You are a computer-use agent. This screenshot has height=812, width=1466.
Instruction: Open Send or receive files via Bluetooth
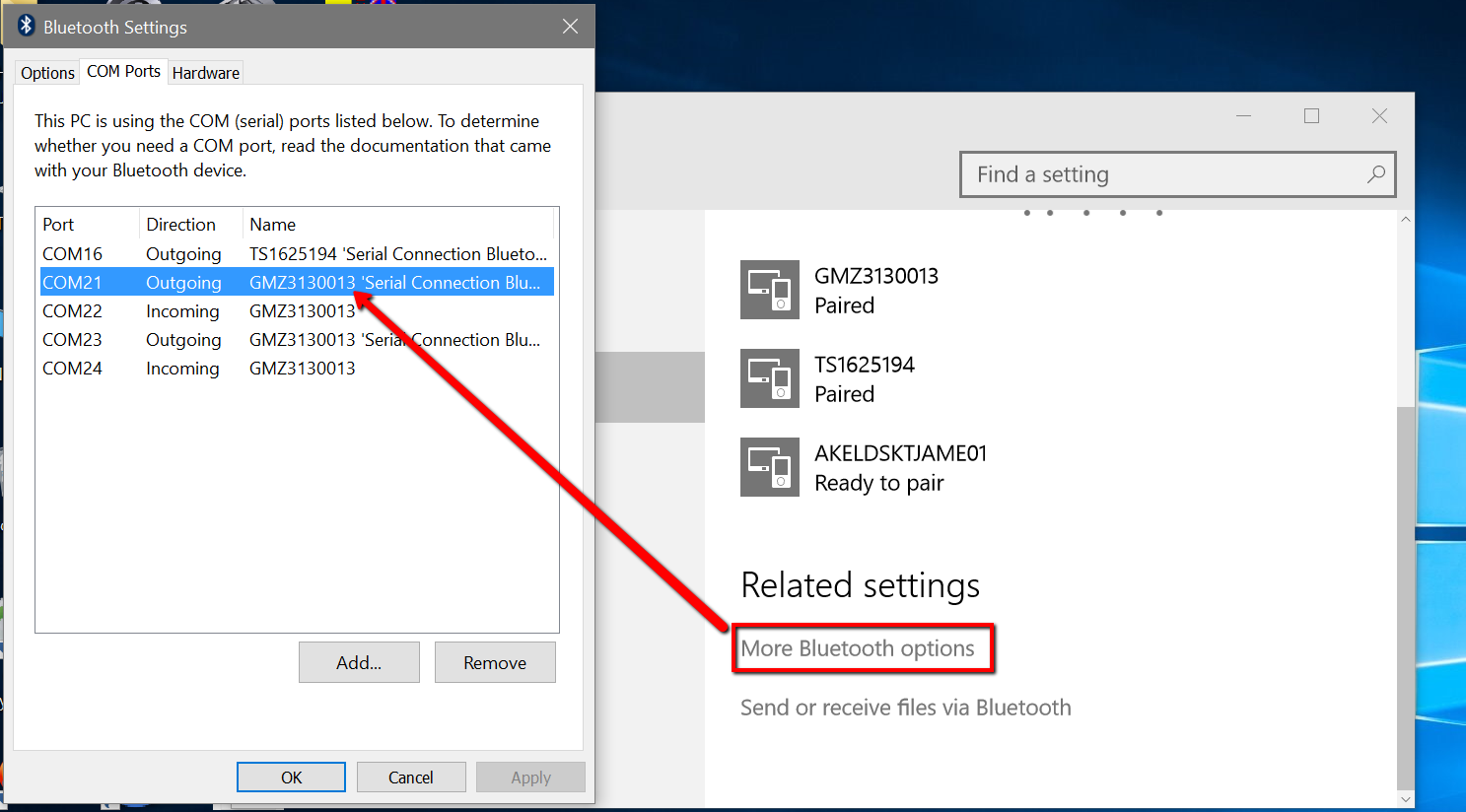point(904,708)
